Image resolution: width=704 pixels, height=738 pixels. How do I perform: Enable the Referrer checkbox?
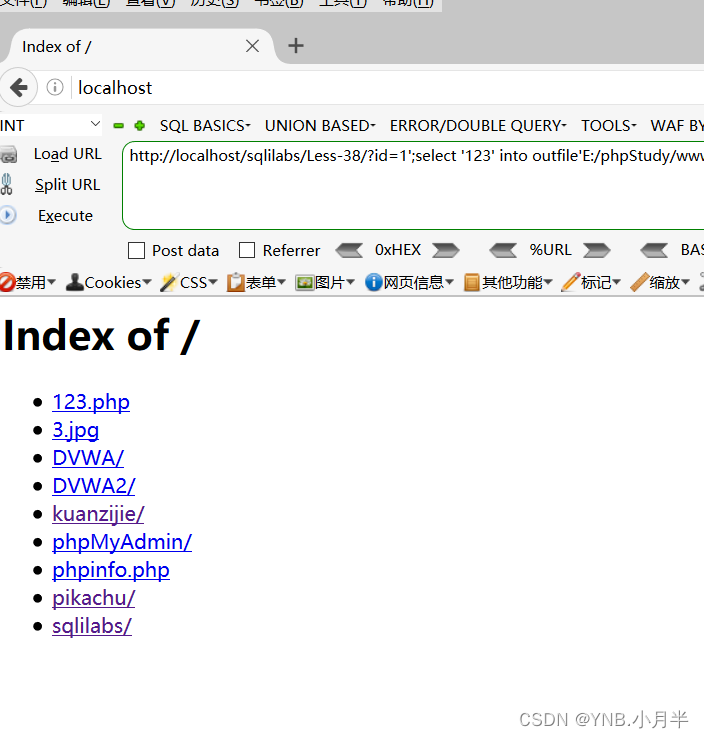click(x=247, y=250)
